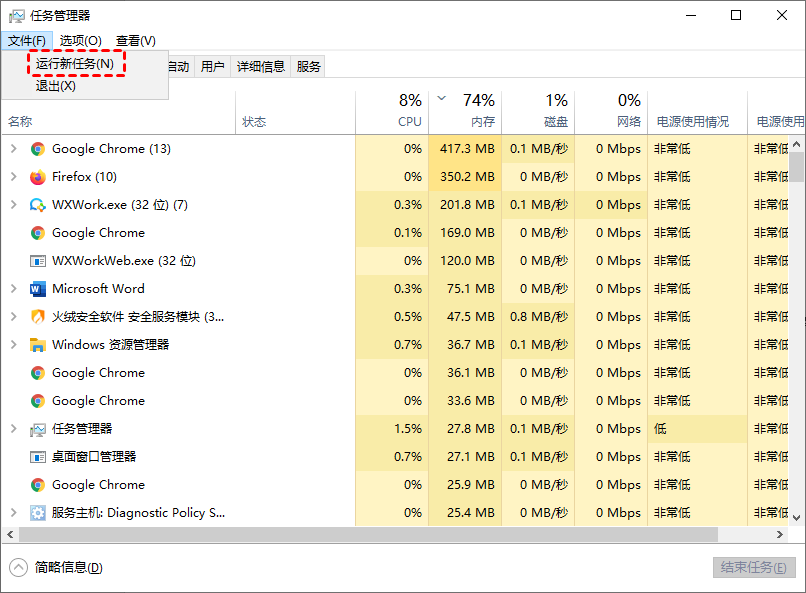
Task: Click the 201.8 MB memory cell
Action: point(465,205)
